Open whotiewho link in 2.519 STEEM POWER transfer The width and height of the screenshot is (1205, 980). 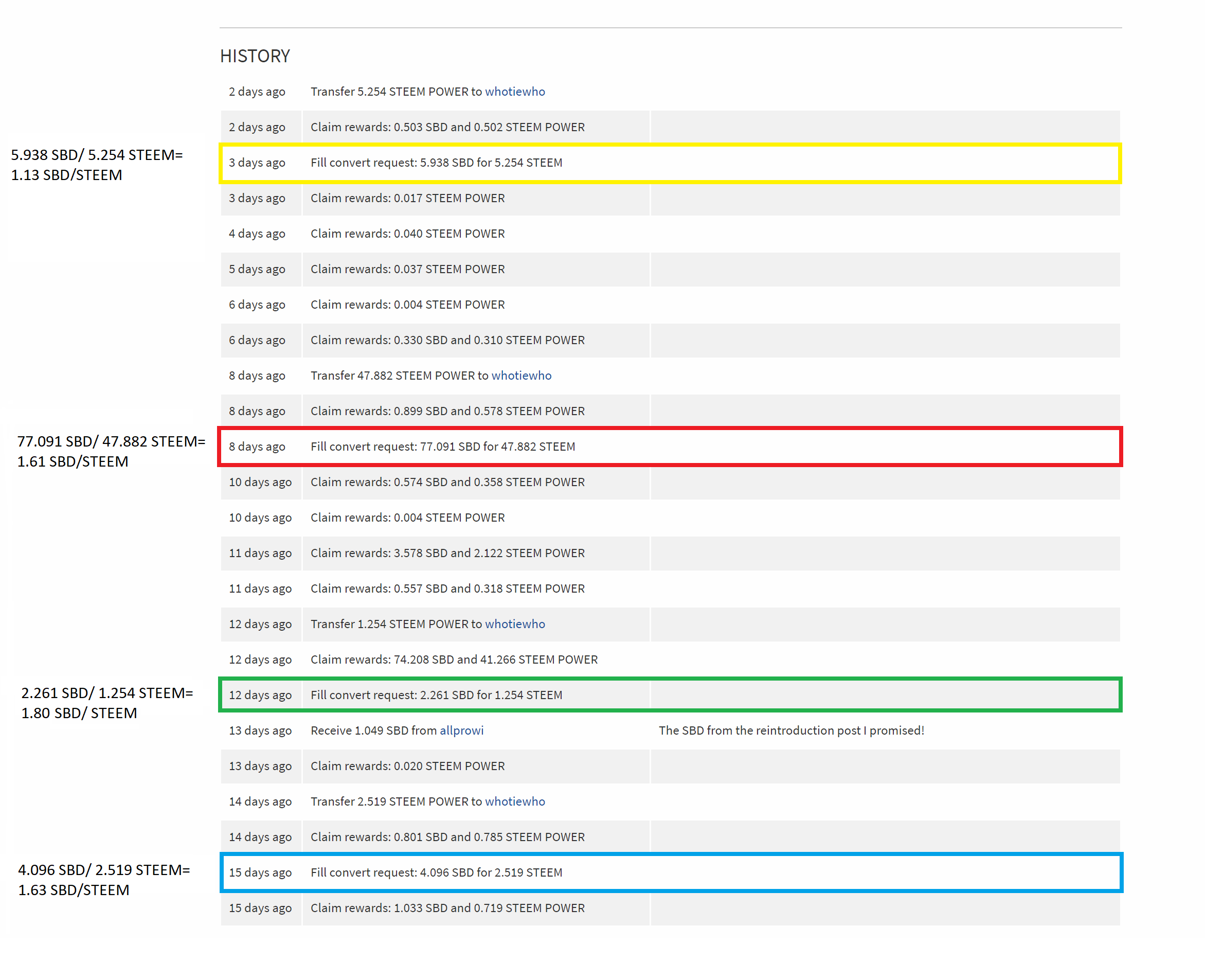point(515,801)
